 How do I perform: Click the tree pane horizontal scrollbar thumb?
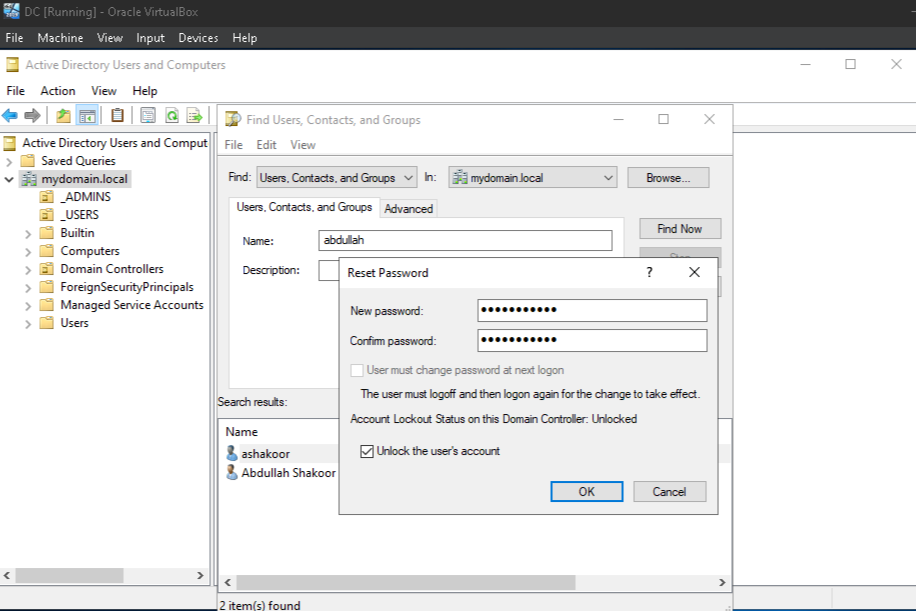pyautogui.click(x=69, y=575)
